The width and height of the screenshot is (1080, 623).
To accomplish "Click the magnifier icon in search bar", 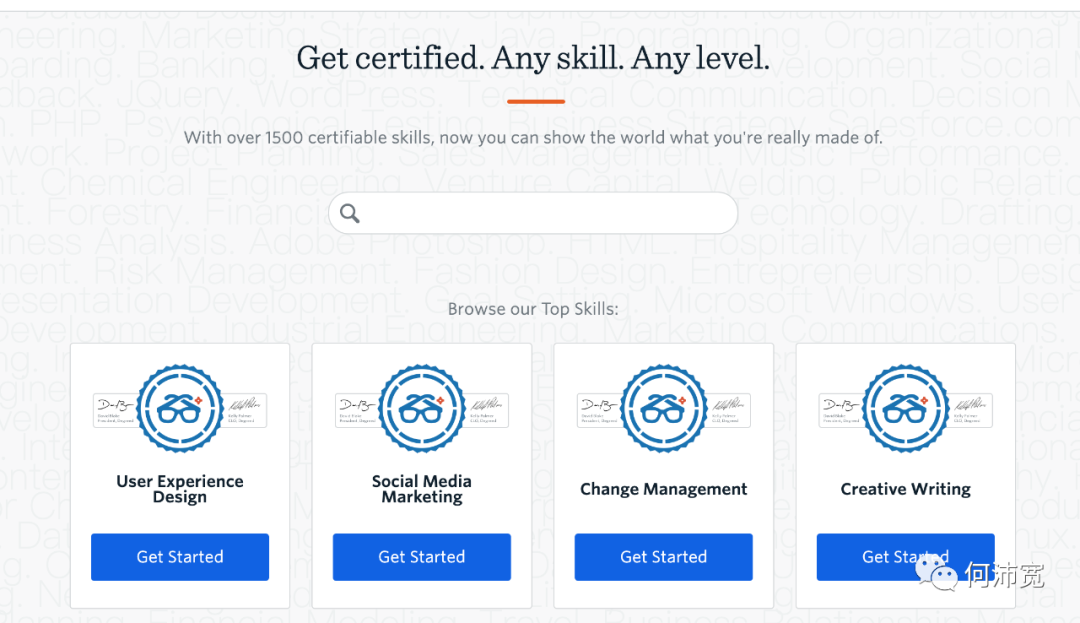I will [x=350, y=213].
